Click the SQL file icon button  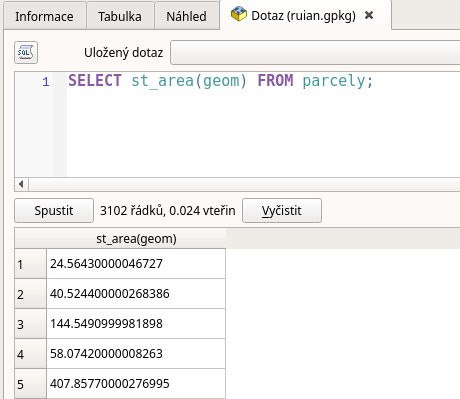click(x=26, y=52)
